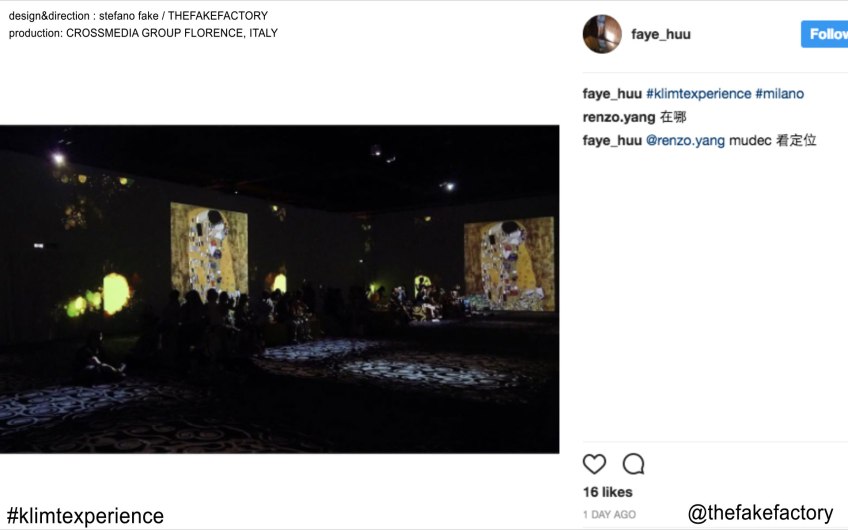Viewport: 848px width, 530px height.
Task: Click the 1 DAY AGO timestamp
Action: (609, 514)
